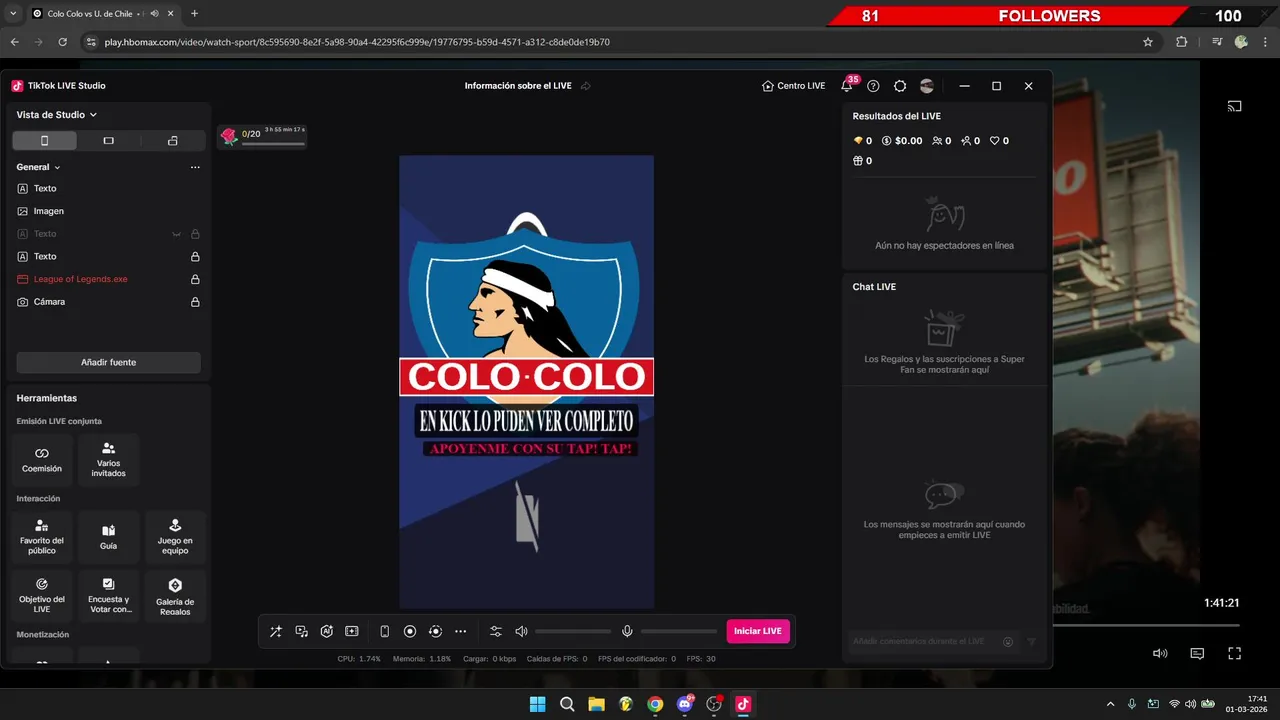The image size is (1280, 720).
Task: Seek on the HBO Max progress bar
Action: [1146, 625]
